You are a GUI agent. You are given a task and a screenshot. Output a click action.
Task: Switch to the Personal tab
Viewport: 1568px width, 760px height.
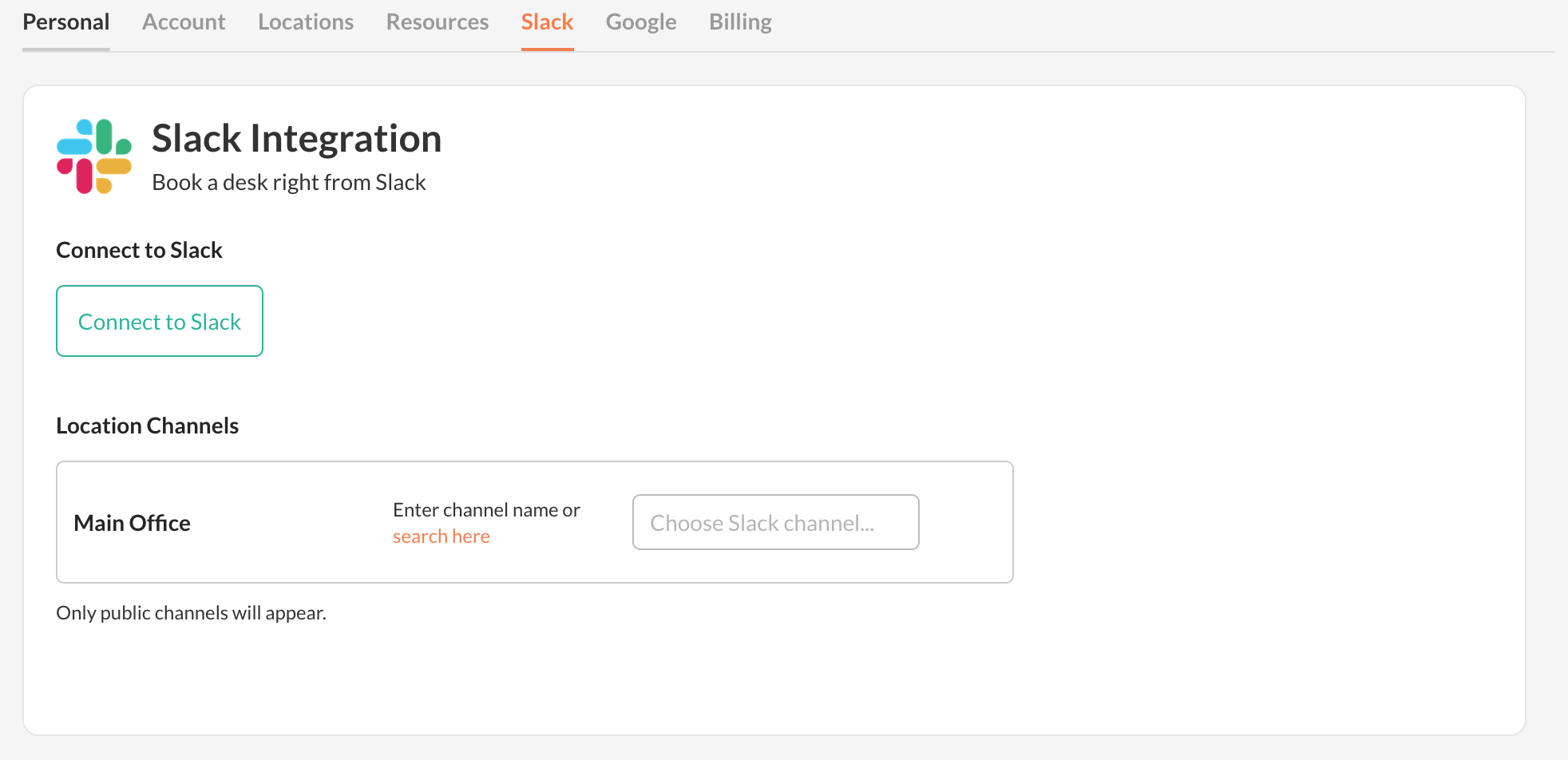tap(66, 22)
